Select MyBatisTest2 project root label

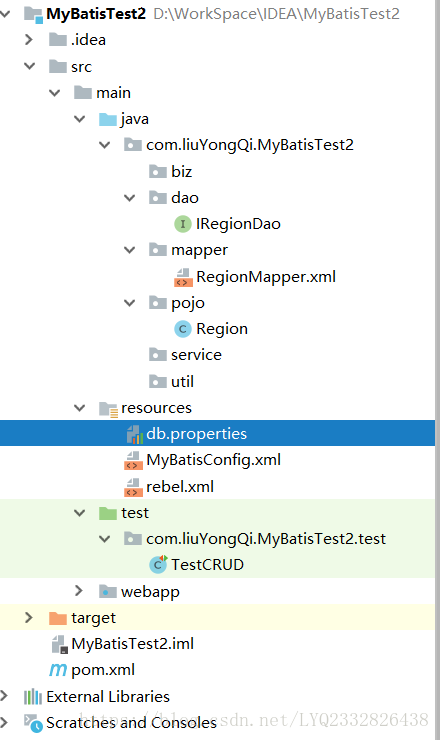click(x=96, y=14)
